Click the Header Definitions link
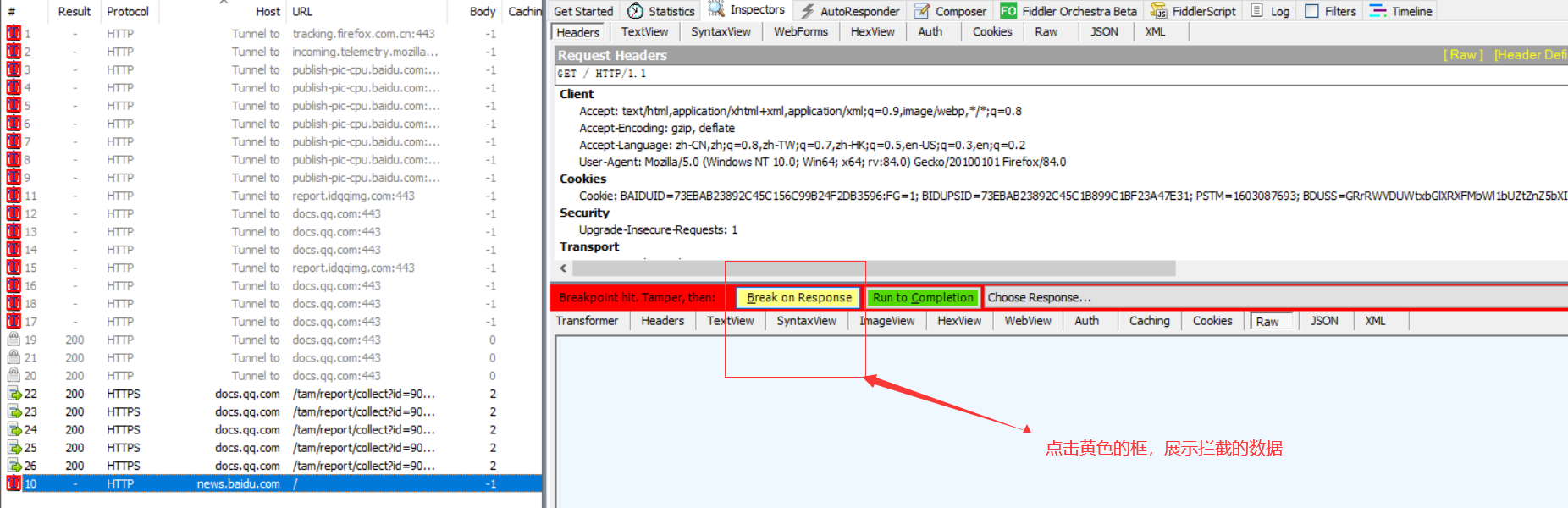1568x508 pixels. pos(1531,55)
